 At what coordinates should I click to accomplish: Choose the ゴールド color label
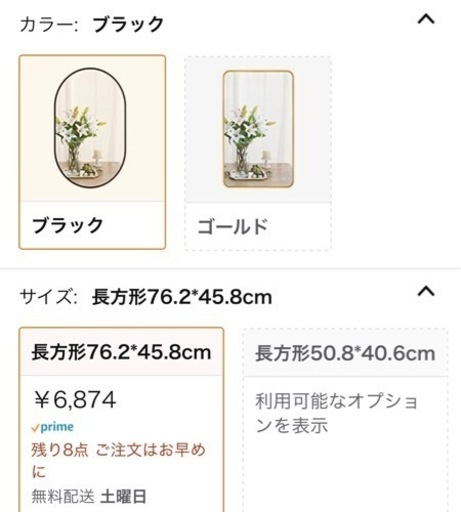[233, 226]
